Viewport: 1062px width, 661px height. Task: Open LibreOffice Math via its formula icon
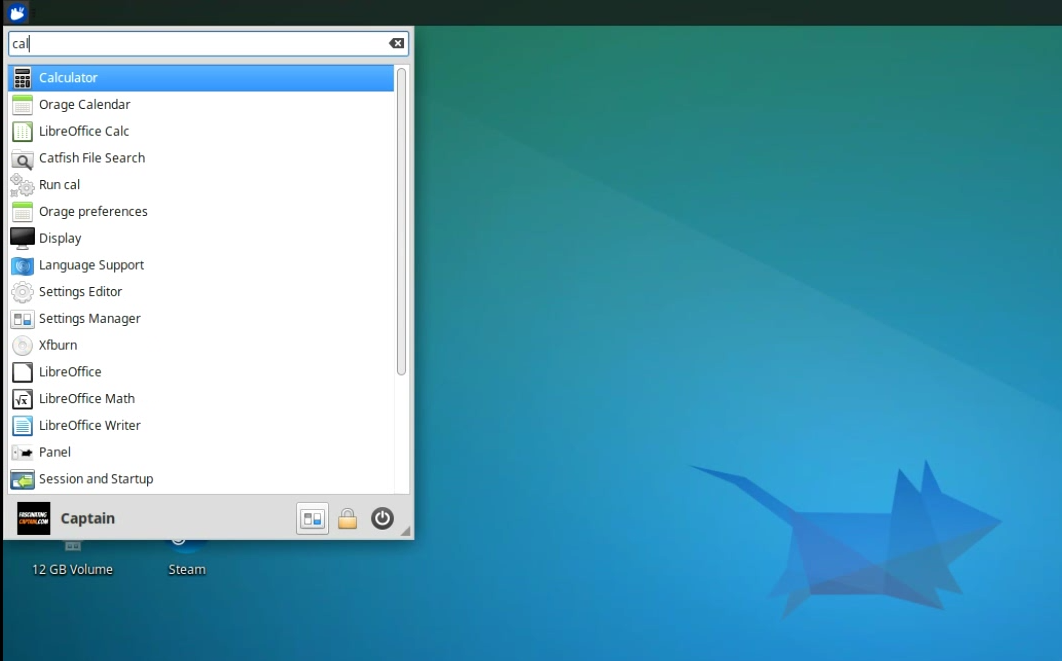pos(22,399)
